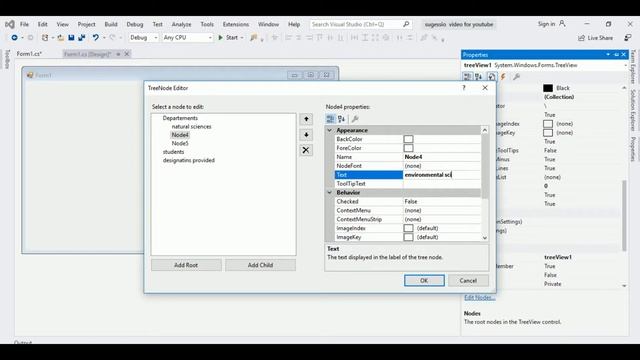Click the Start debugging button

point(228,38)
